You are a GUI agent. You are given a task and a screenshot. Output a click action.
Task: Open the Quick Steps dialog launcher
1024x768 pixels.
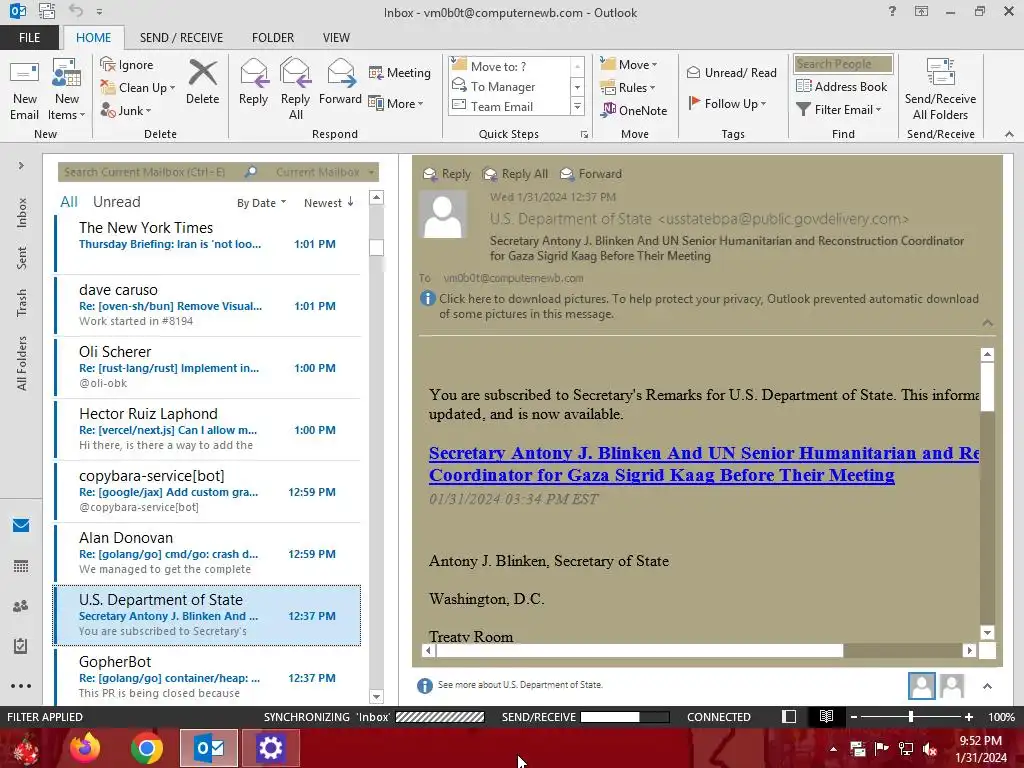584,134
